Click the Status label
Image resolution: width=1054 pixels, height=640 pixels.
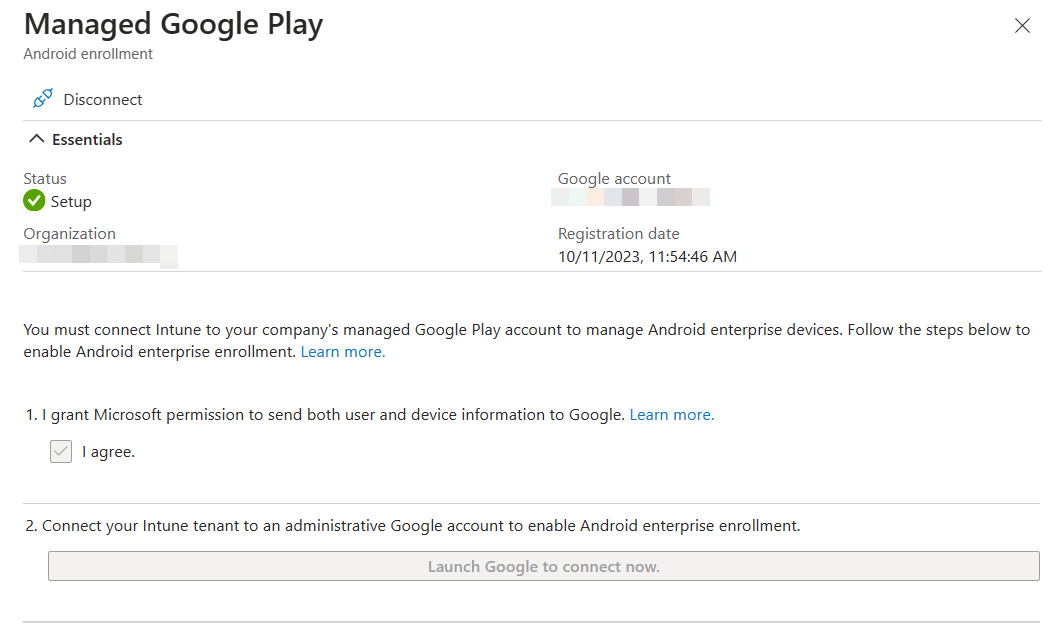point(44,178)
